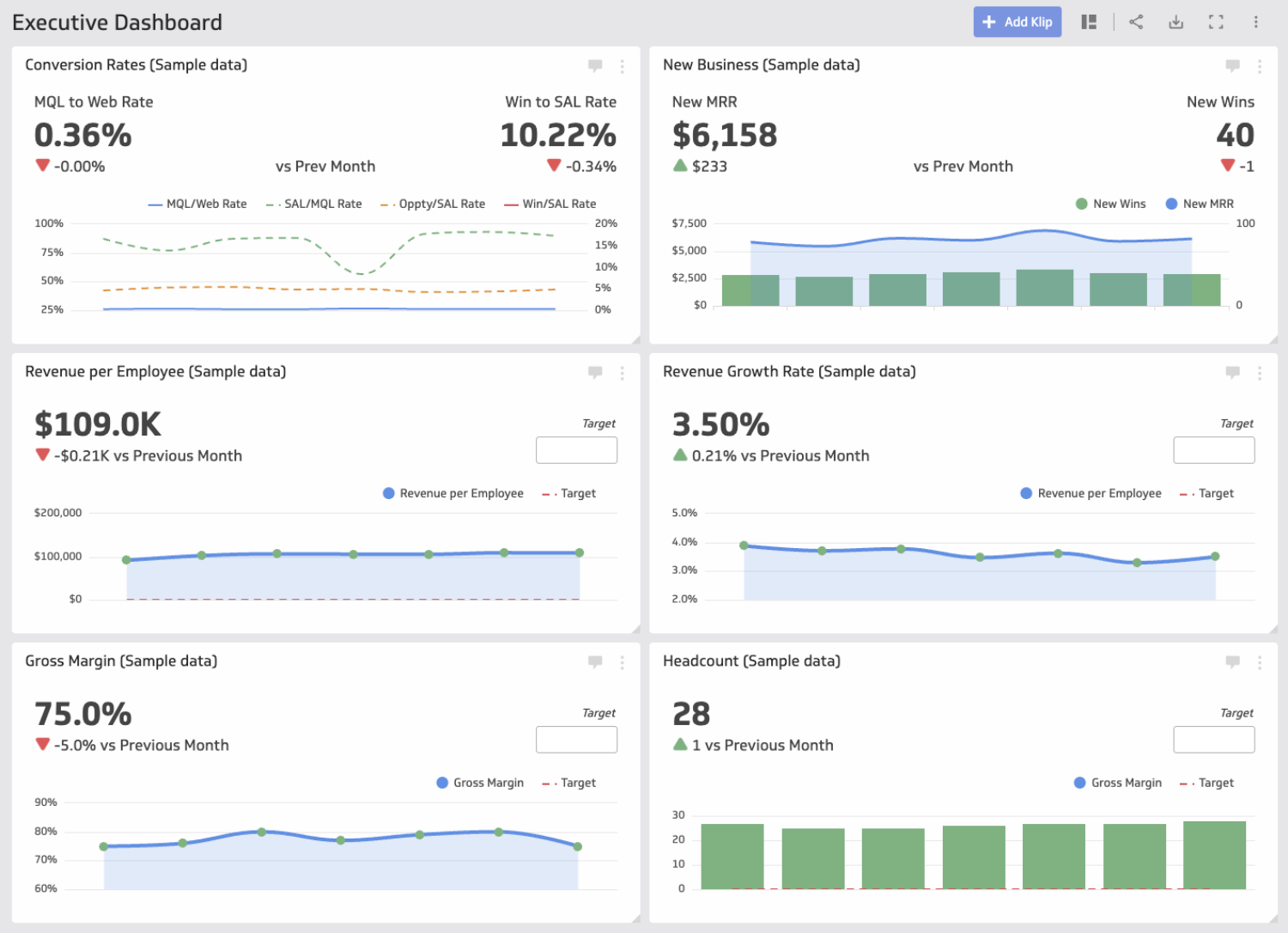
Task: Click the download dashboard icon
Action: coord(1176,21)
